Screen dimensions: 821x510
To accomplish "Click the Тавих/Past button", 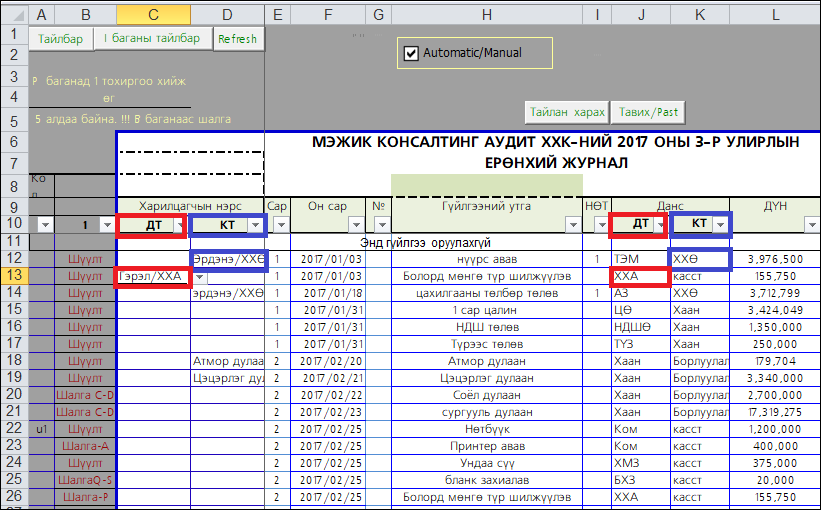I will [649, 112].
